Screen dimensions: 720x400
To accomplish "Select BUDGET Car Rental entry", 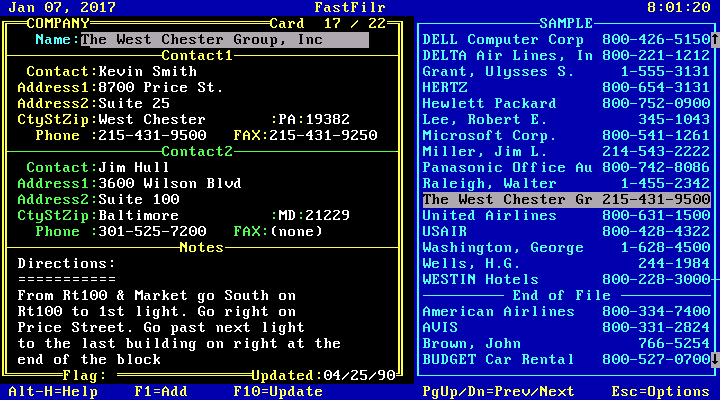I will 566,359.
